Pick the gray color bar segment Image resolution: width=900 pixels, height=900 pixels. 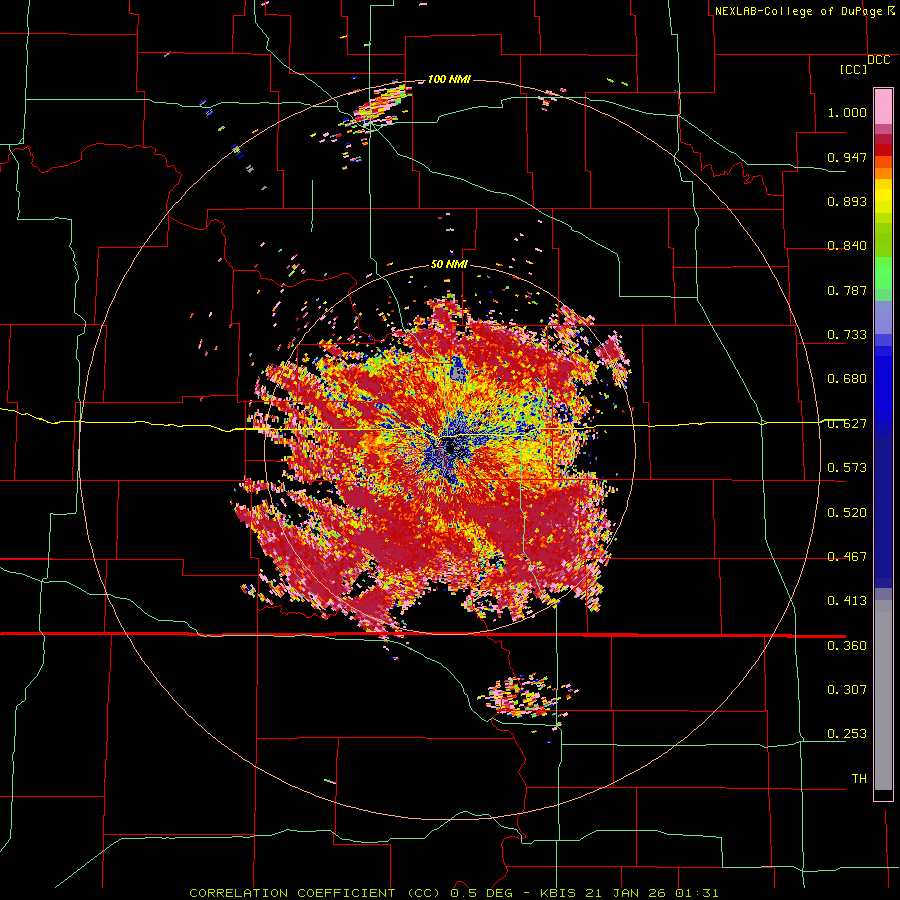[883, 695]
